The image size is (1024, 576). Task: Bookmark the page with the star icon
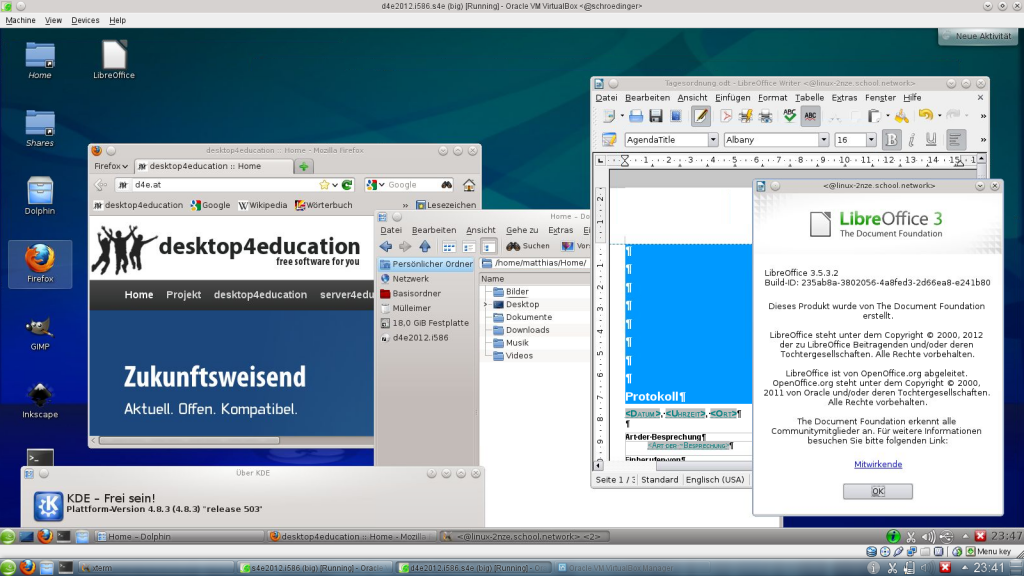pos(325,185)
